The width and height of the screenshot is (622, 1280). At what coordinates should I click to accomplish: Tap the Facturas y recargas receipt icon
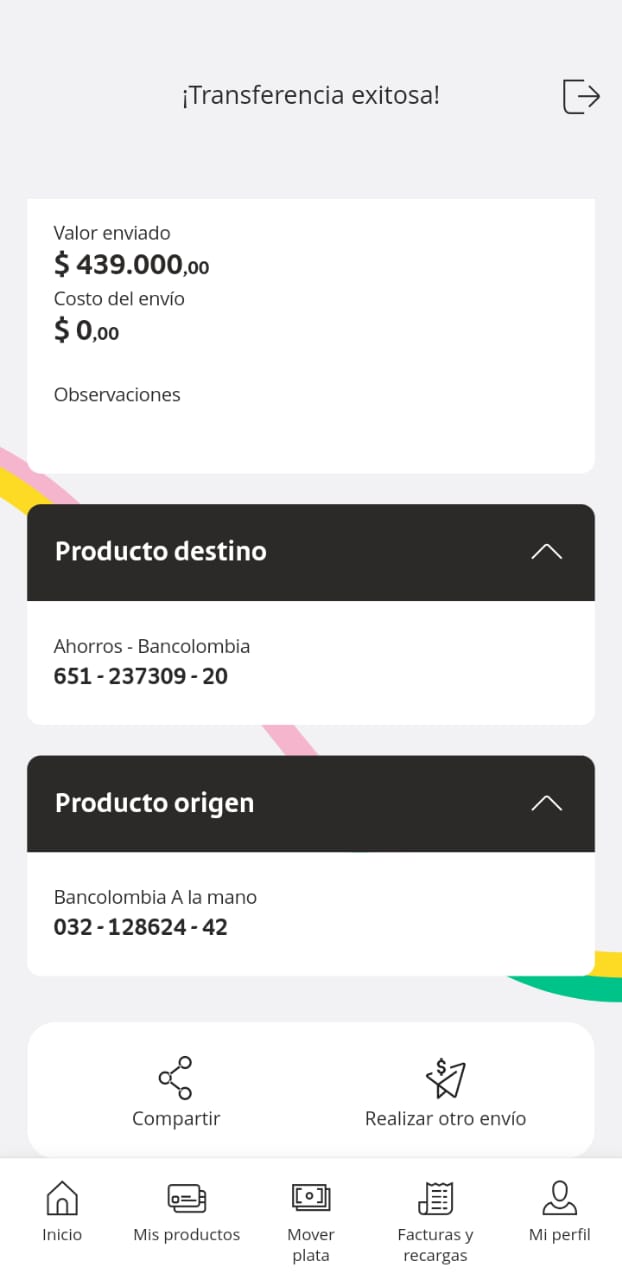click(x=435, y=1196)
